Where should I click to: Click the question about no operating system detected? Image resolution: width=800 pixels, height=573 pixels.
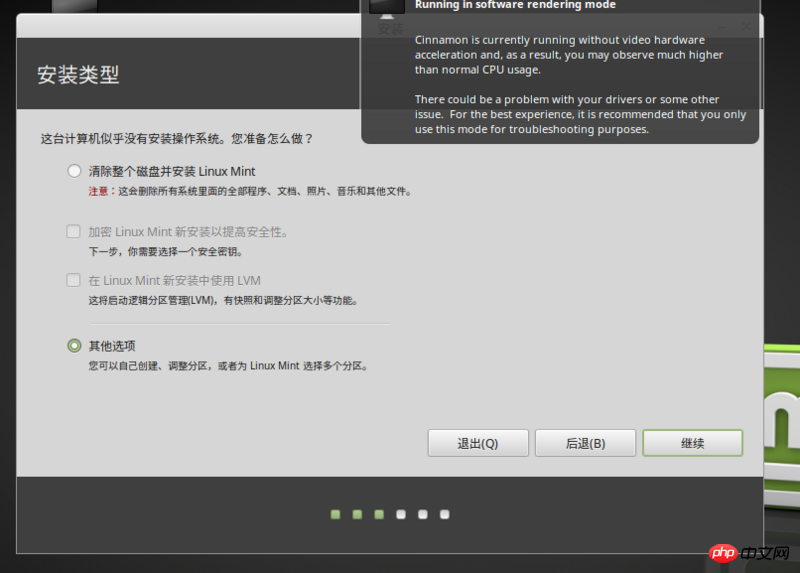click(177, 139)
